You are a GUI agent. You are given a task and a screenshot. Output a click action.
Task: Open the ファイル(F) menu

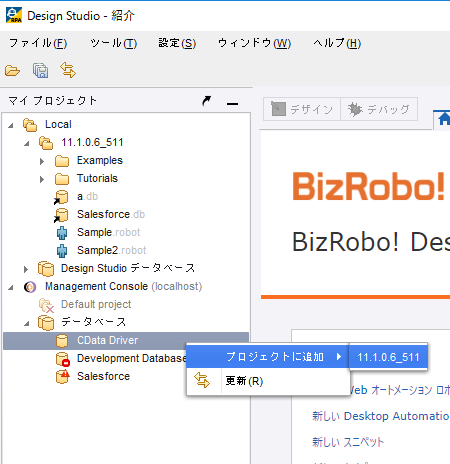(38, 43)
